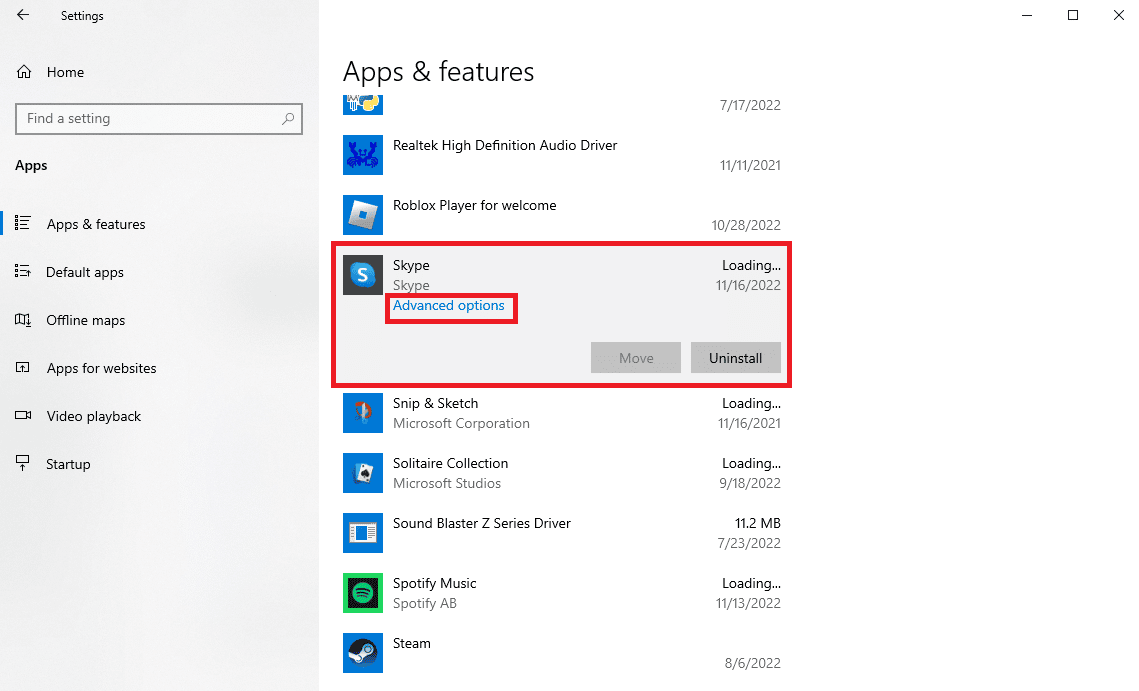Click the Video playback camera icon
Viewport: 1139px width, 691px height.
pos(23,415)
